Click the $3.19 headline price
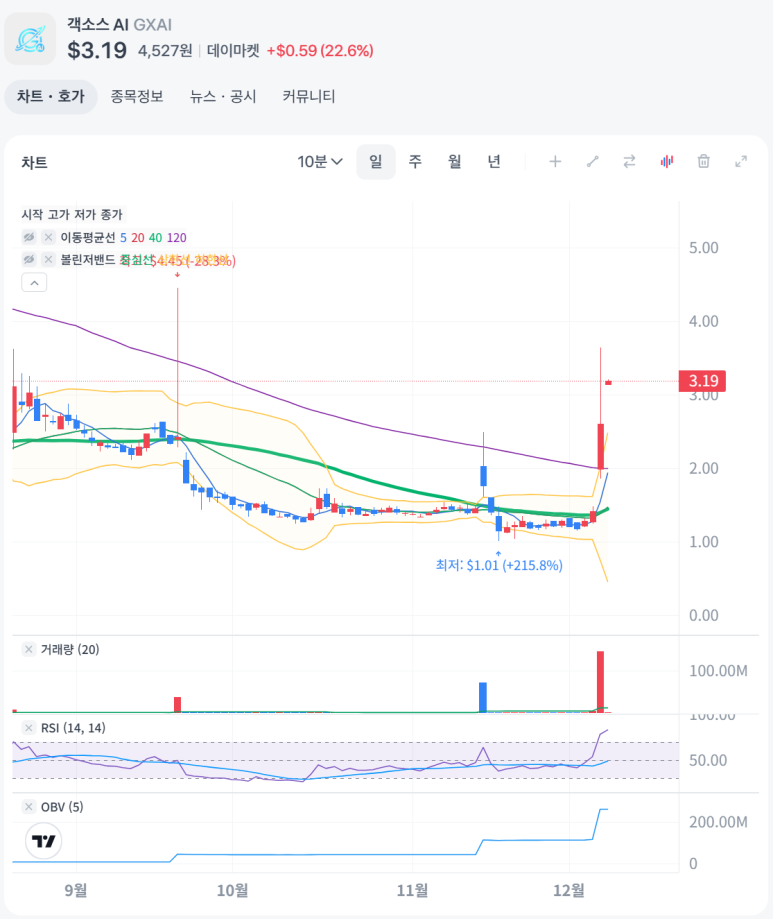 97,50
